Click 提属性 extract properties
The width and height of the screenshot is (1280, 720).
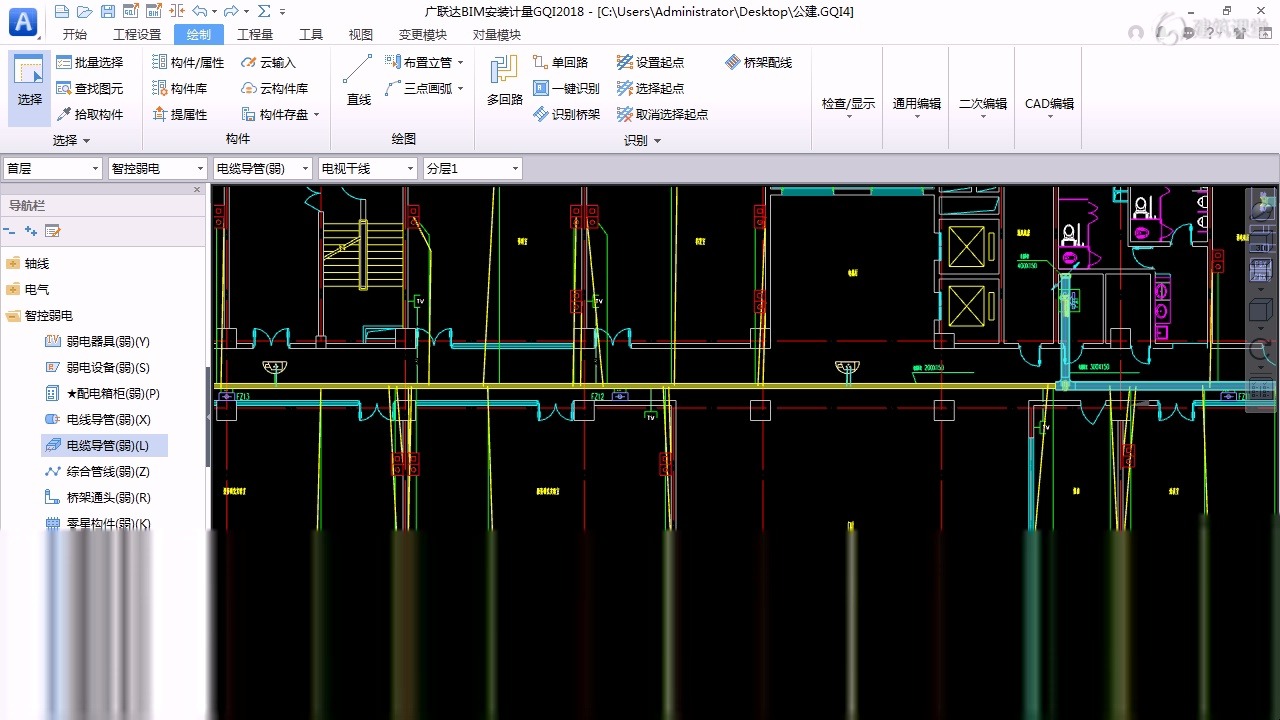click(x=180, y=114)
